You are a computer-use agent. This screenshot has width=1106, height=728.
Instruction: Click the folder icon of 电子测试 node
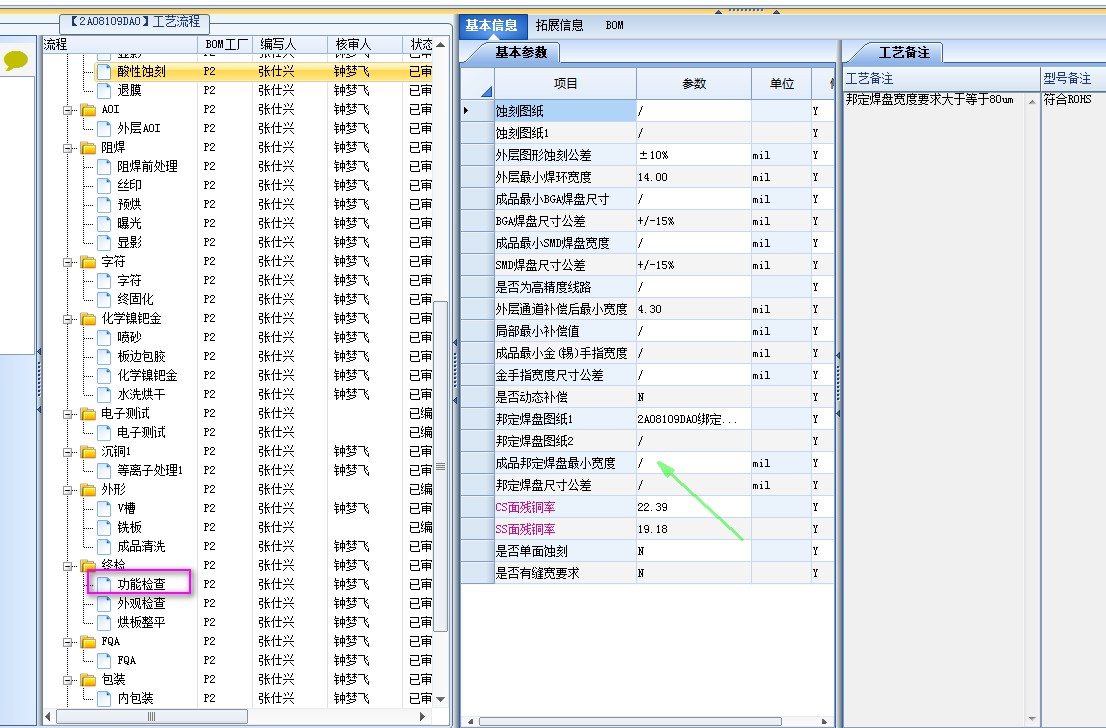point(88,413)
